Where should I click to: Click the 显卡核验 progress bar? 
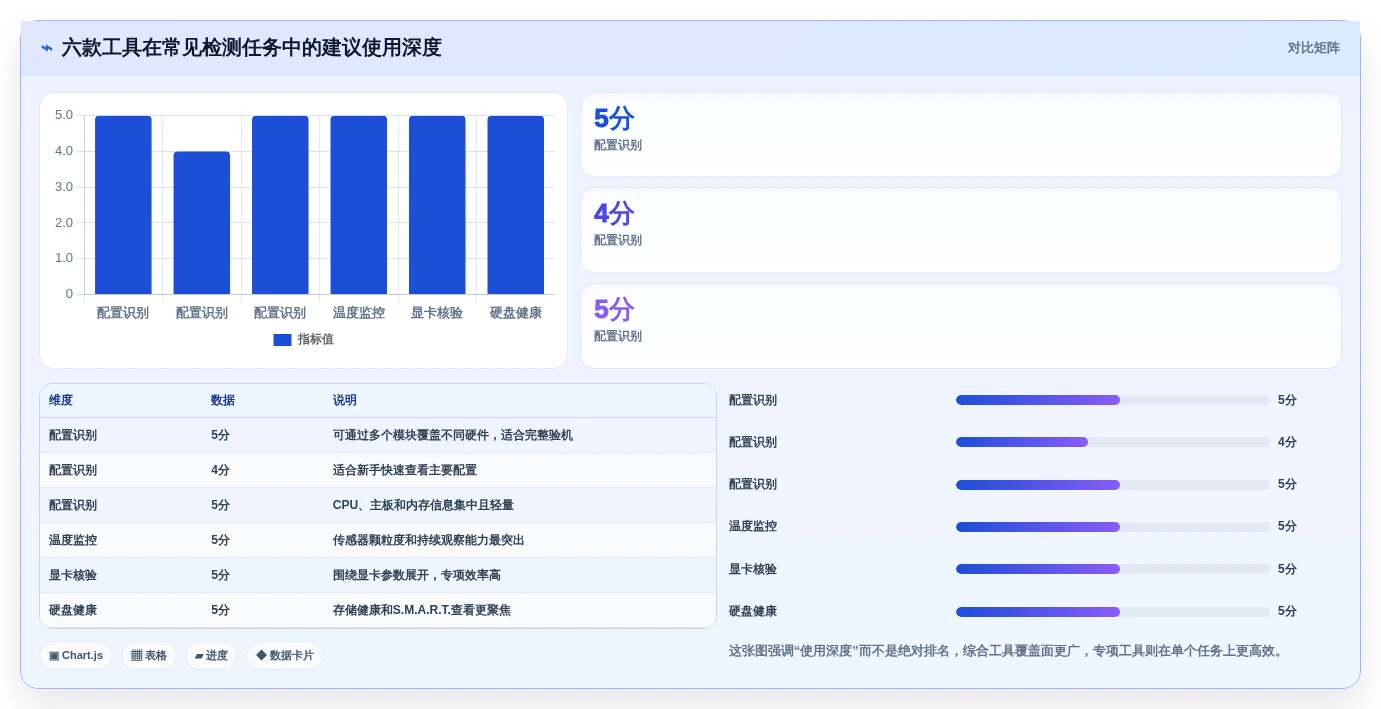[x=1113, y=569]
